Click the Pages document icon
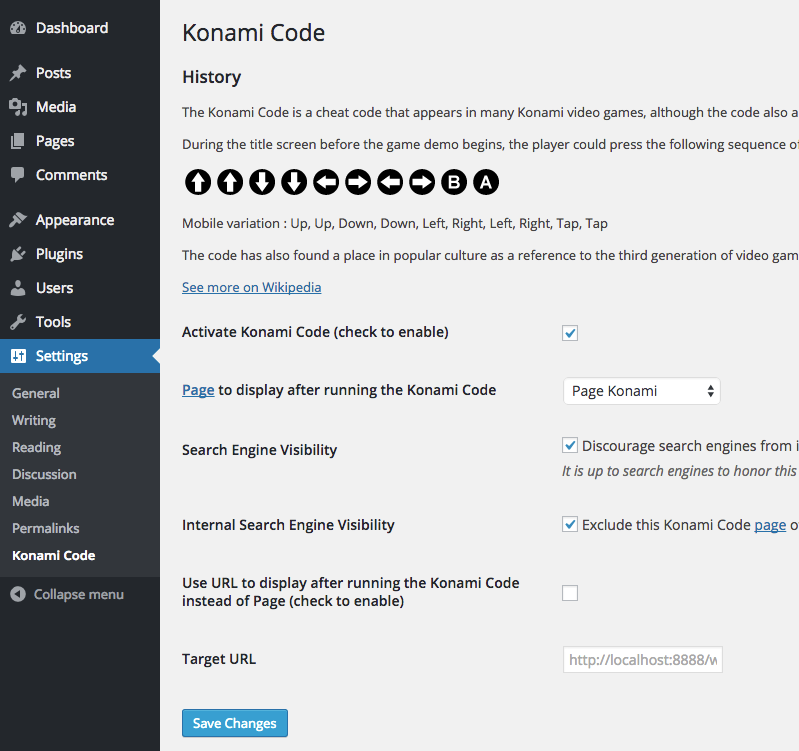The width and height of the screenshot is (799, 751). [18, 141]
